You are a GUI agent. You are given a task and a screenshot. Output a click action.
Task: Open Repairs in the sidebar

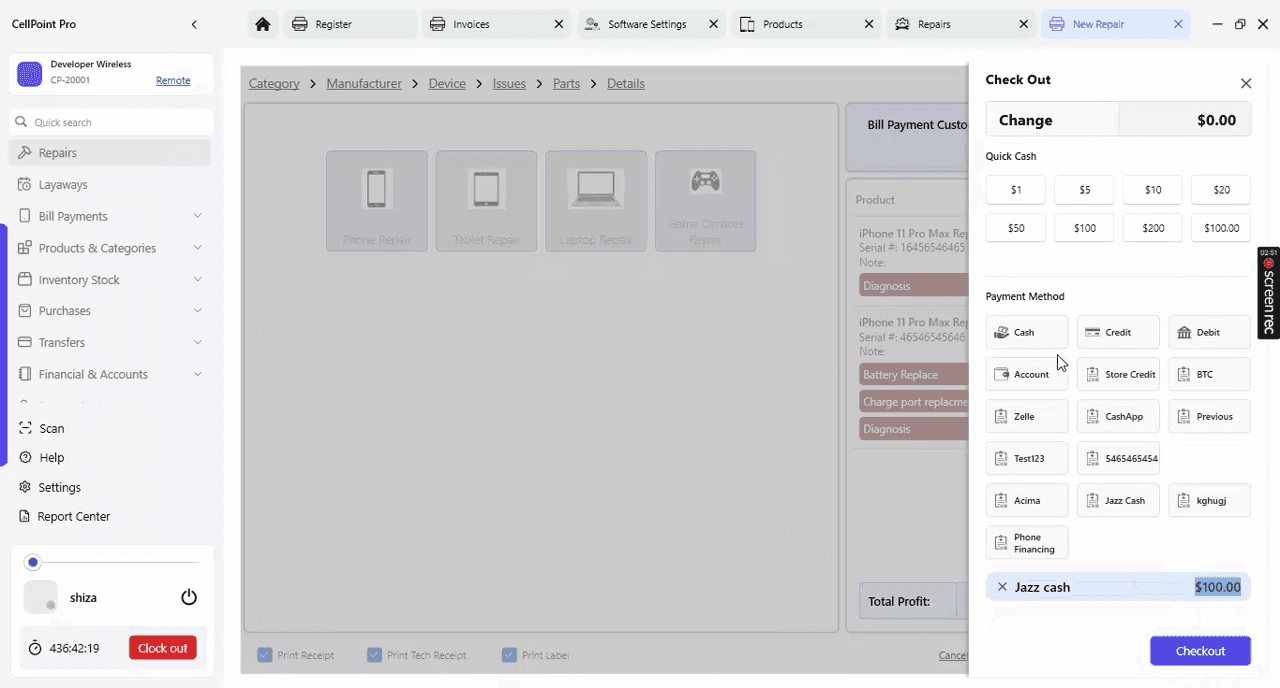pos(110,153)
